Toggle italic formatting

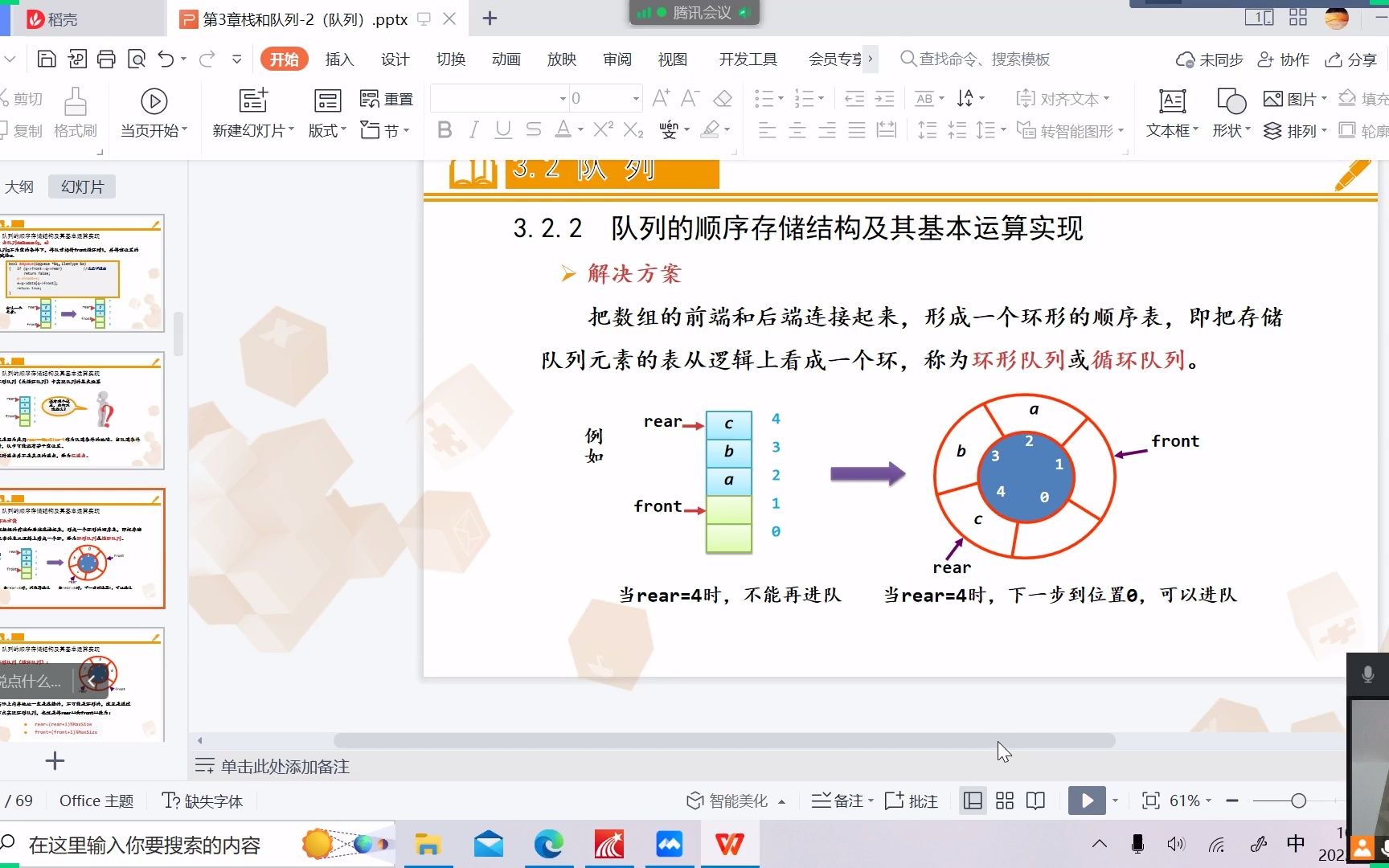473,129
